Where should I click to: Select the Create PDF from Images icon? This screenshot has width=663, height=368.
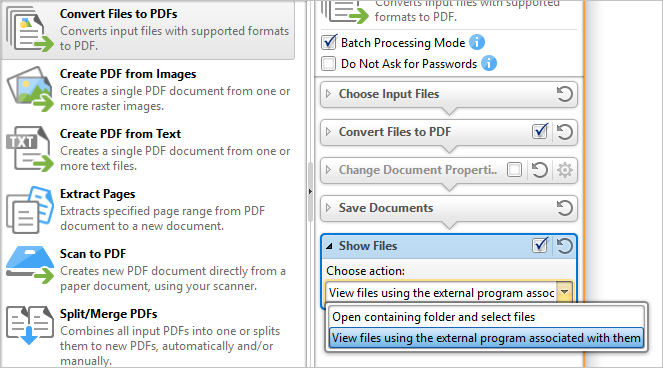(x=30, y=89)
